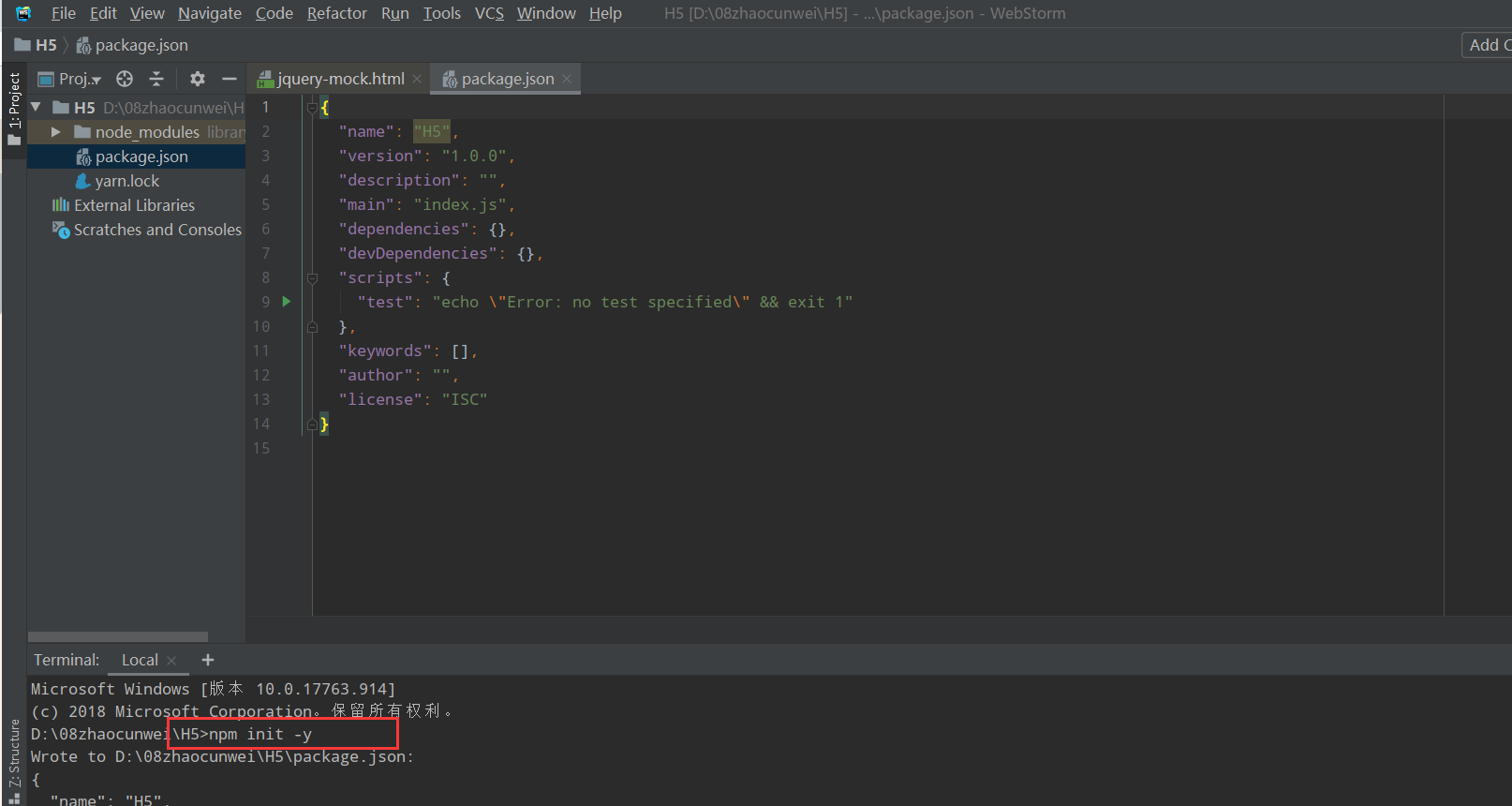Open the Help menu
Screen dimensions: 1512x806
(x=605, y=13)
